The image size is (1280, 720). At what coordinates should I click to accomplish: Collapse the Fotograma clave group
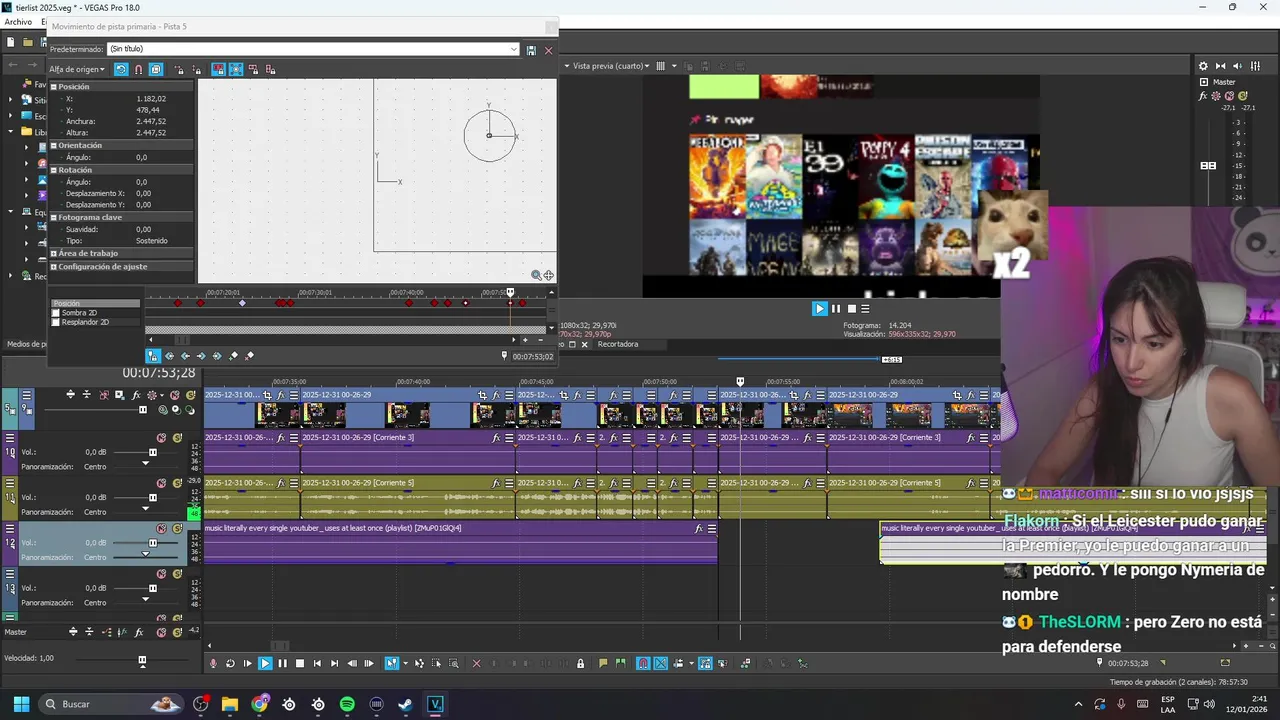[53, 217]
